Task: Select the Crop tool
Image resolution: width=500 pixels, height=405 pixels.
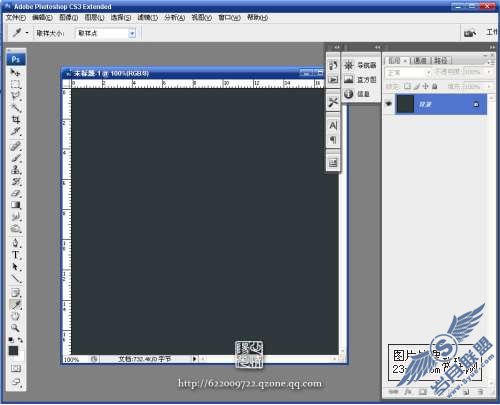Action: (x=15, y=119)
